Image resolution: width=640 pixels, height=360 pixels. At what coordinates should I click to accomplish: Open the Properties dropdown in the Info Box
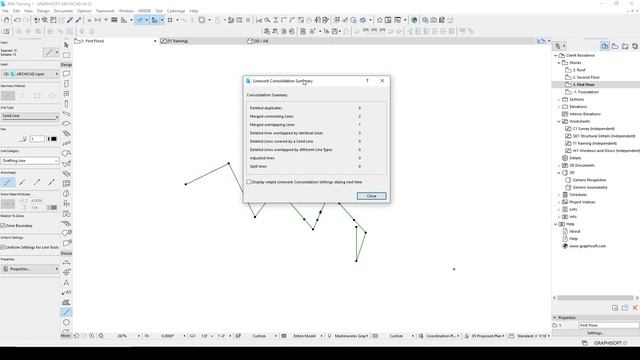point(30,269)
